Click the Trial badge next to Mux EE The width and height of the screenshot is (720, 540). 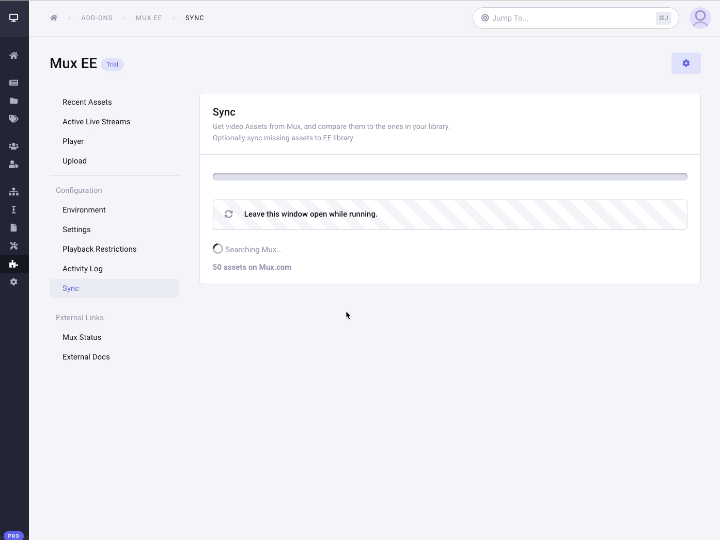click(112, 64)
